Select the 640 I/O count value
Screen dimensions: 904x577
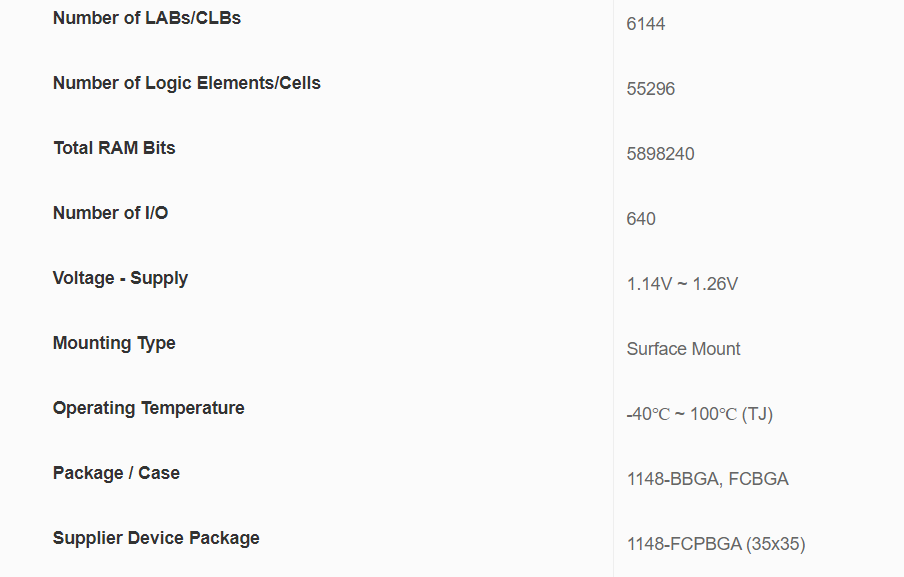coord(641,219)
